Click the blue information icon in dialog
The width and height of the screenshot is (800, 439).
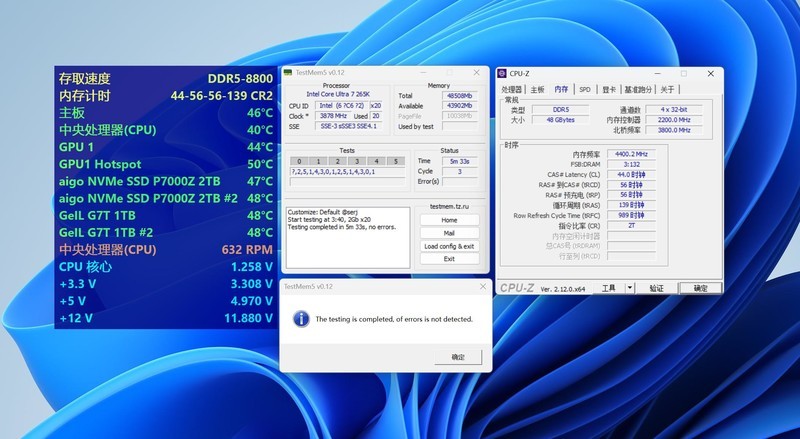tap(299, 318)
